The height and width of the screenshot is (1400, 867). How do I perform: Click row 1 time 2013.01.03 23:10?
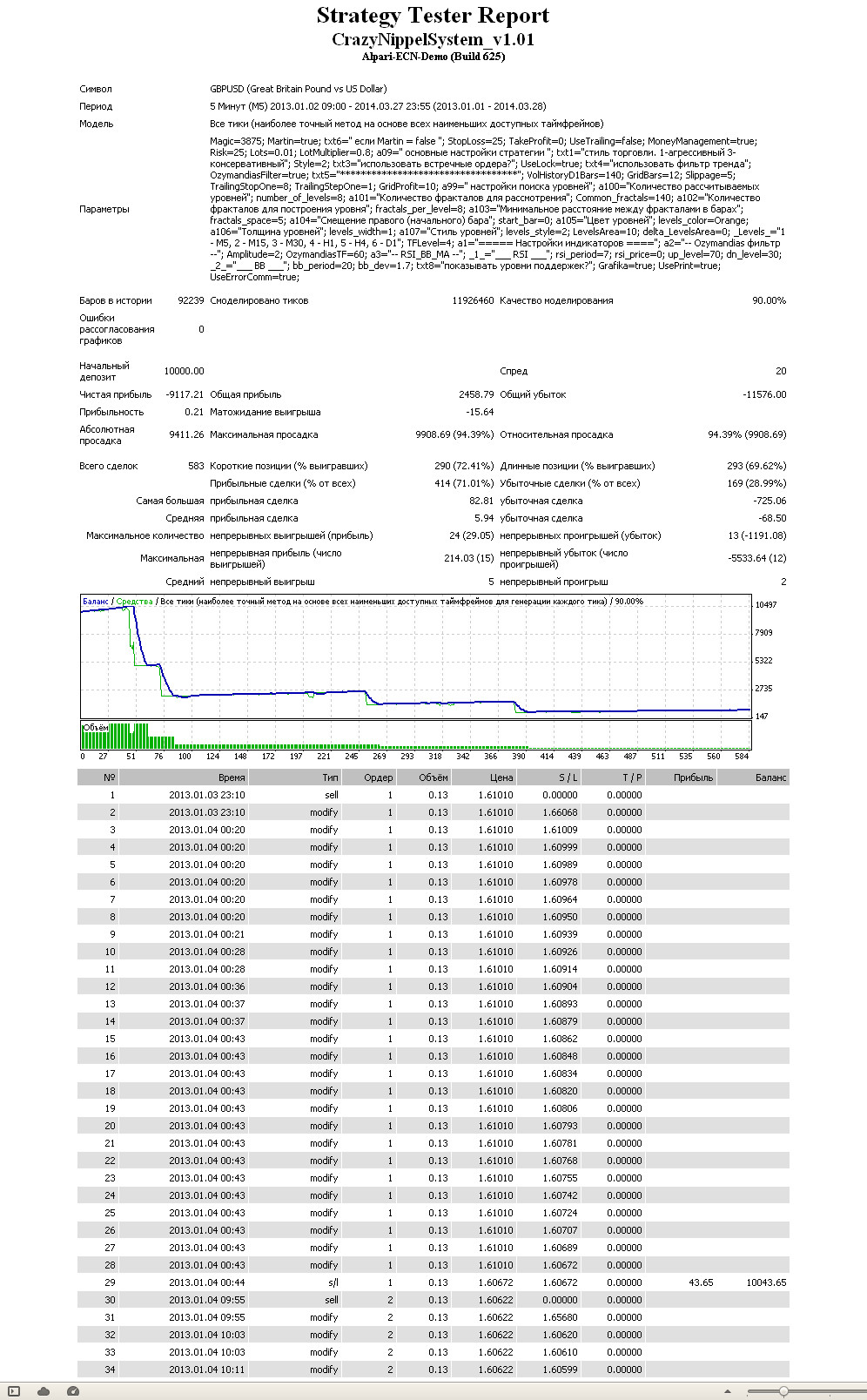(x=206, y=795)
